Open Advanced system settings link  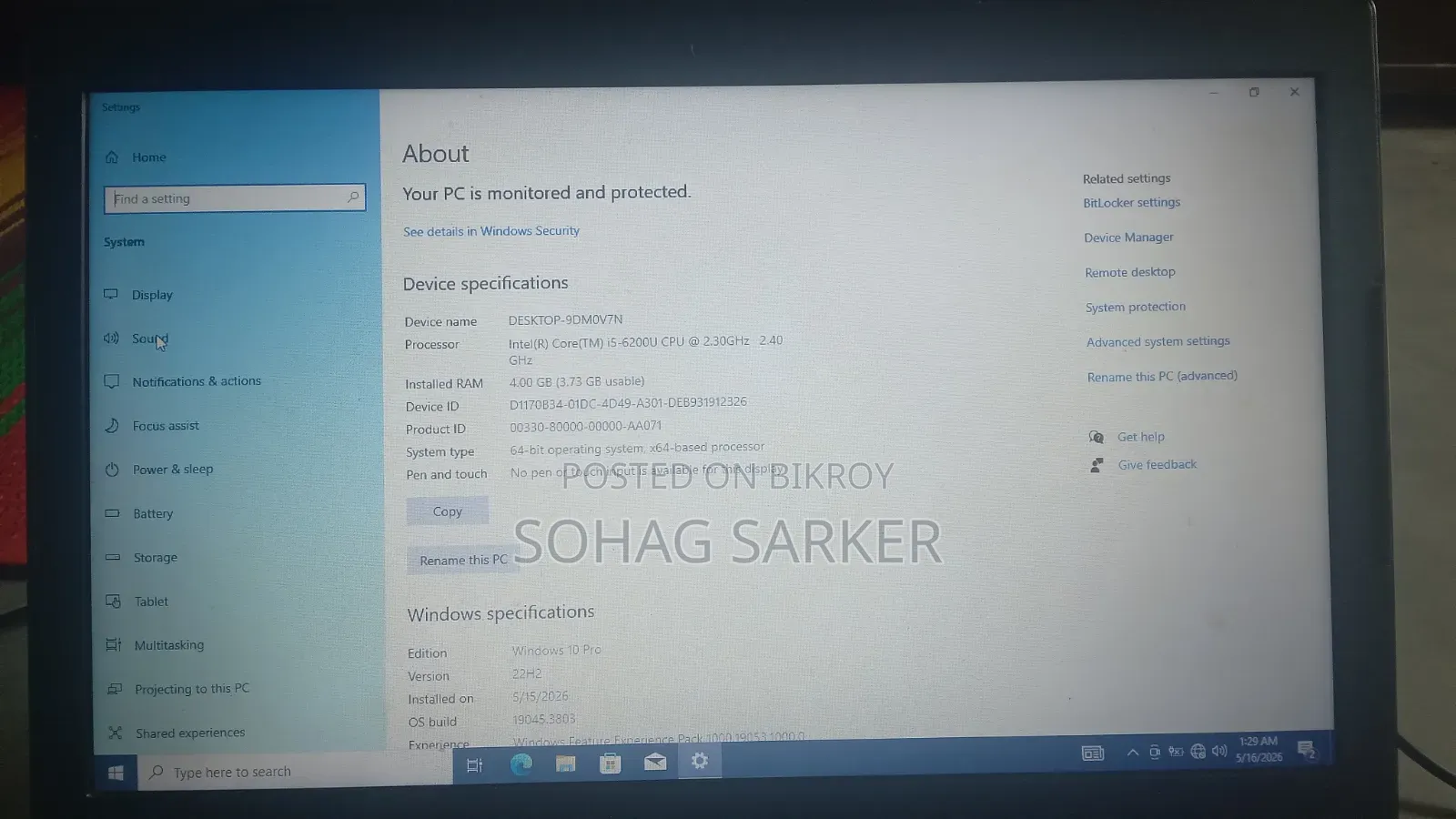pyautogui.click(x=1158, y=341)
